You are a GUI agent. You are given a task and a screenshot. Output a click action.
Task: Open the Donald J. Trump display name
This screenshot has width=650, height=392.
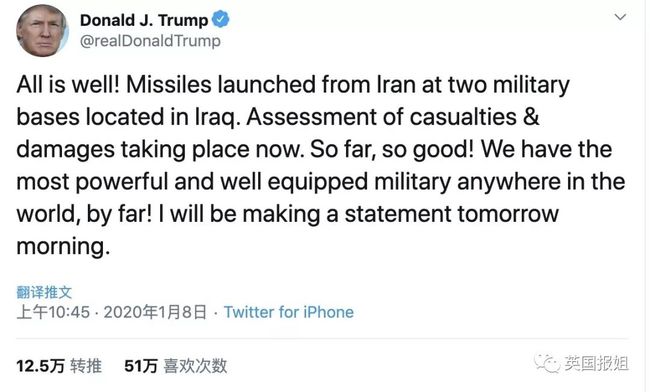click(144, 20)
